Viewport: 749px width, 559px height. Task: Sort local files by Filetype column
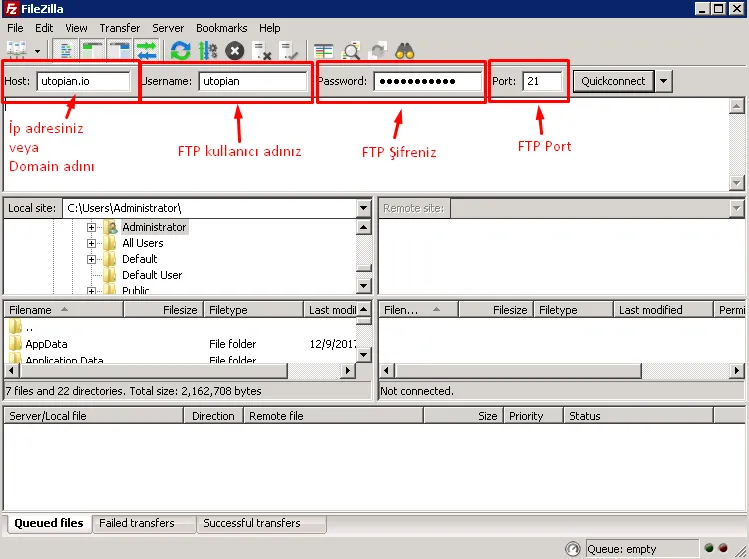[x=254, y=310]
